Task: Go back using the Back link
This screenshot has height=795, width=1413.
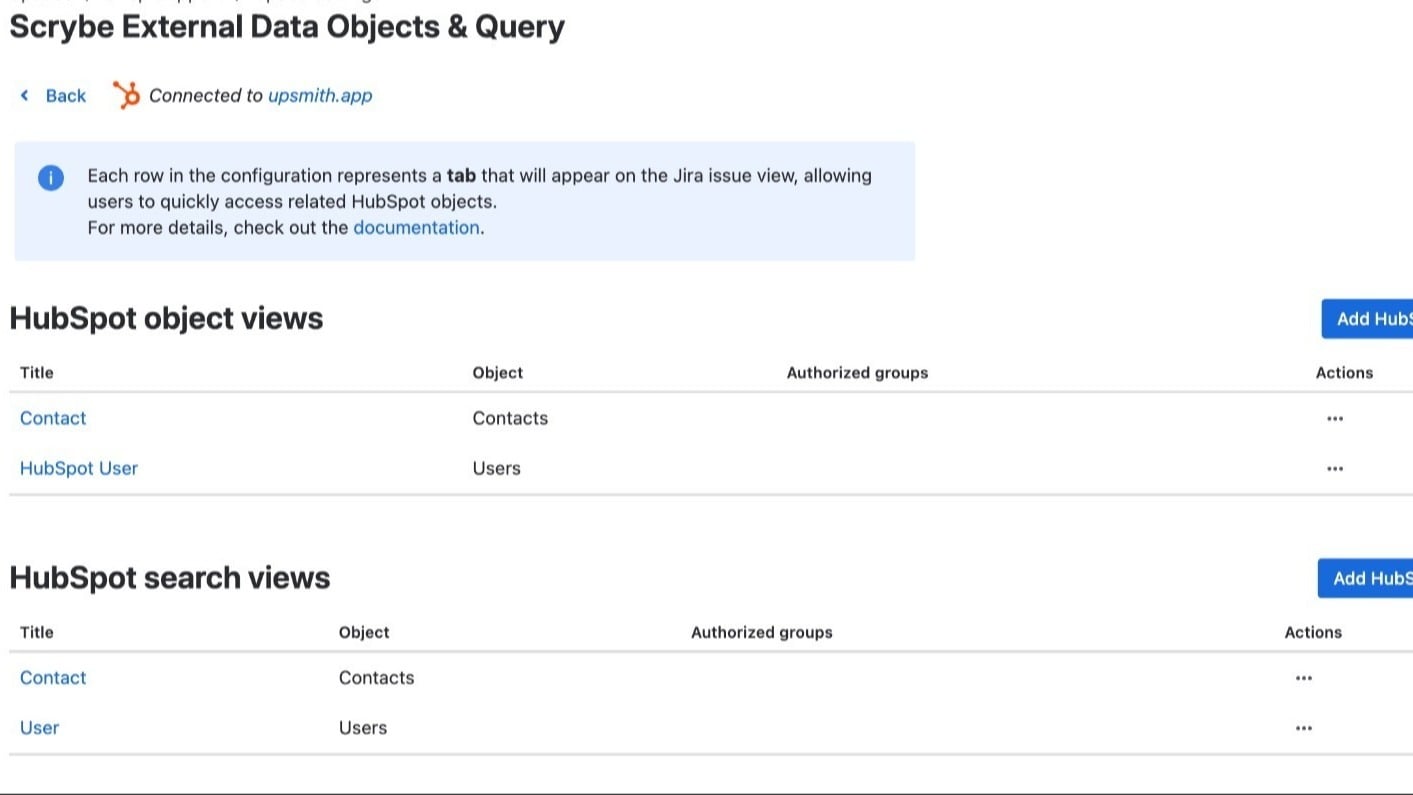Action: coord(66,96)
